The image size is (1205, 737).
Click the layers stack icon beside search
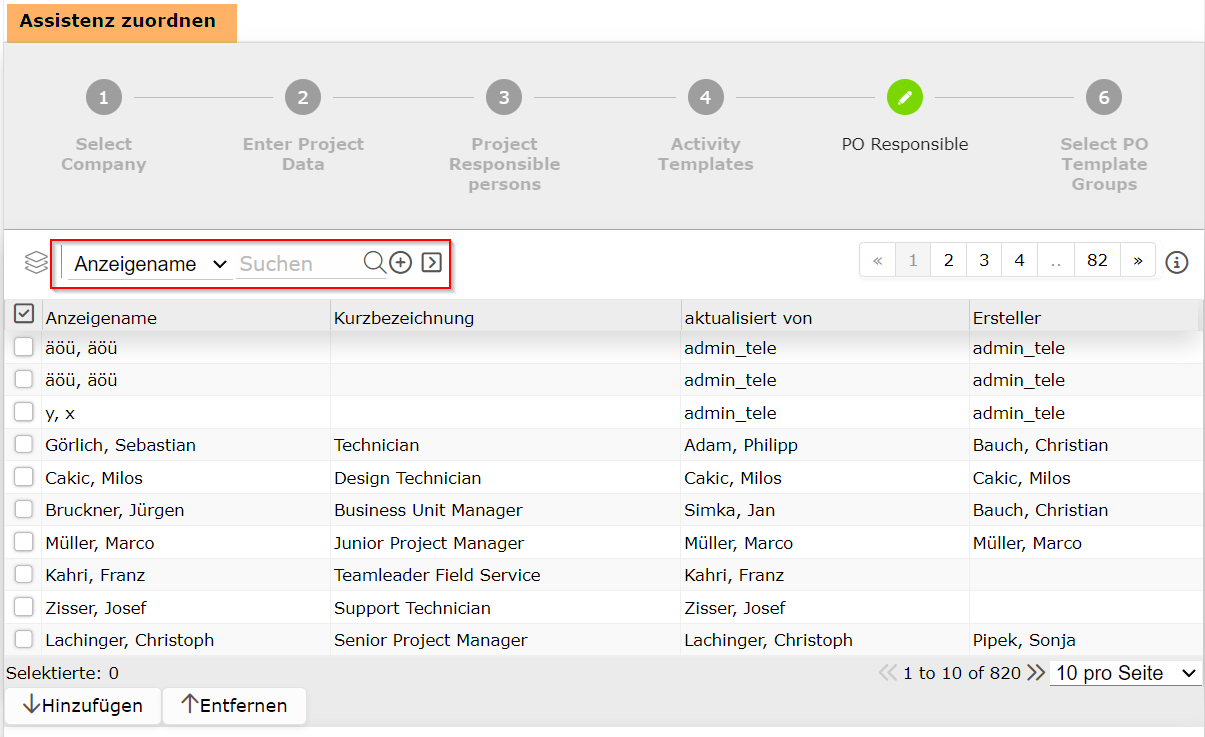37,263
